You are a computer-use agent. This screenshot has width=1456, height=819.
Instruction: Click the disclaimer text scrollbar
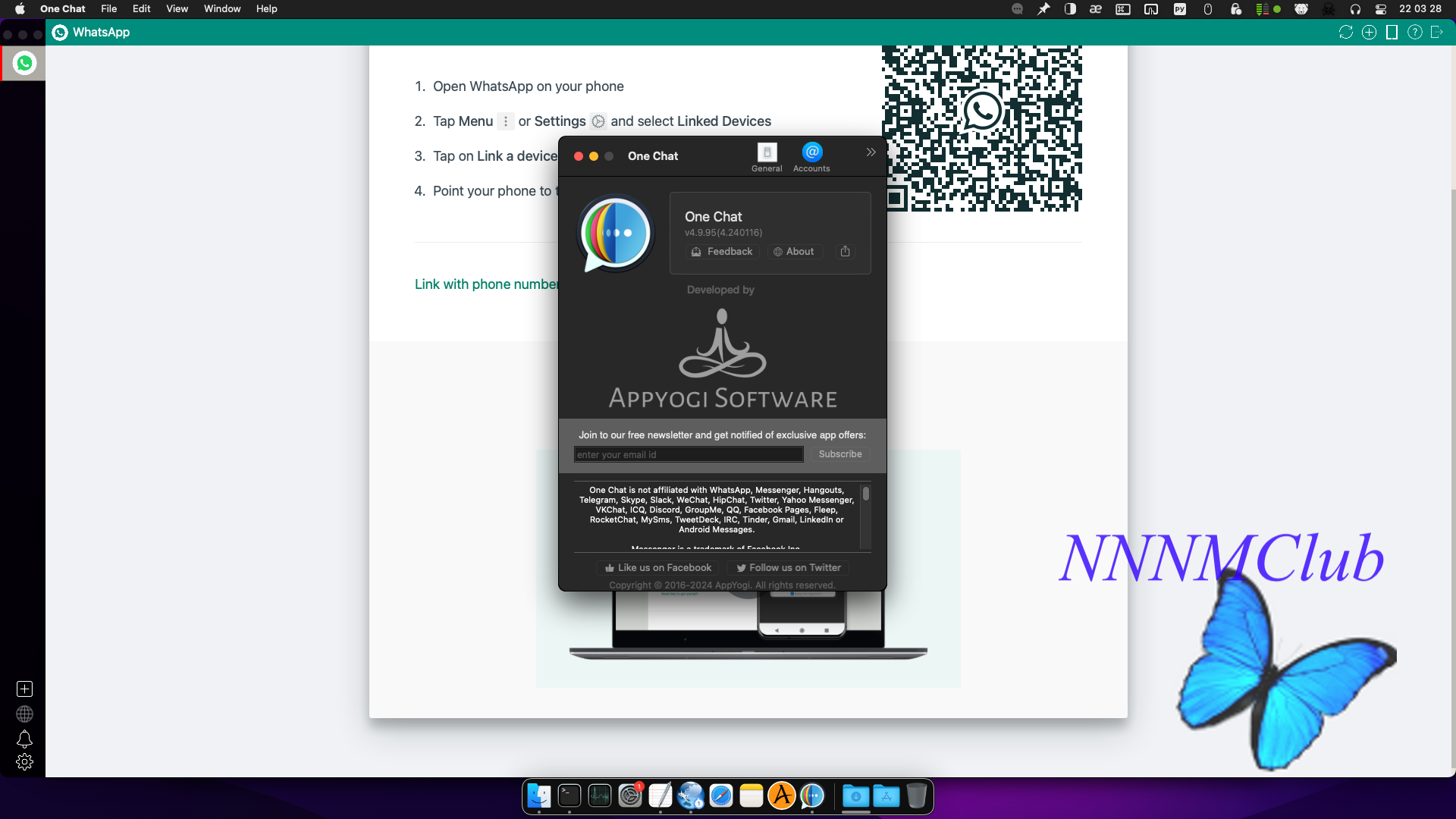[x=865, y=516]
